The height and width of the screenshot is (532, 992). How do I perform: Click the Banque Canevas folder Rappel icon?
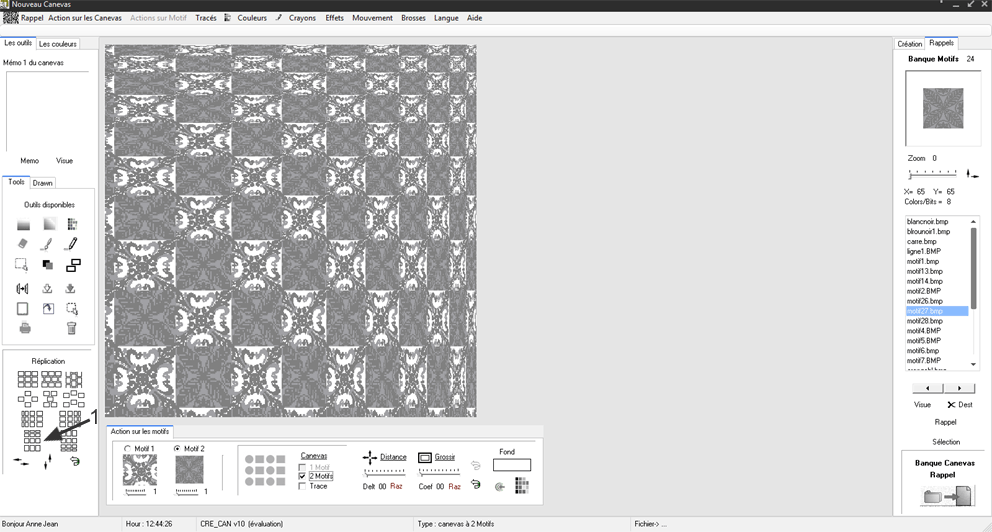(945, 496)
